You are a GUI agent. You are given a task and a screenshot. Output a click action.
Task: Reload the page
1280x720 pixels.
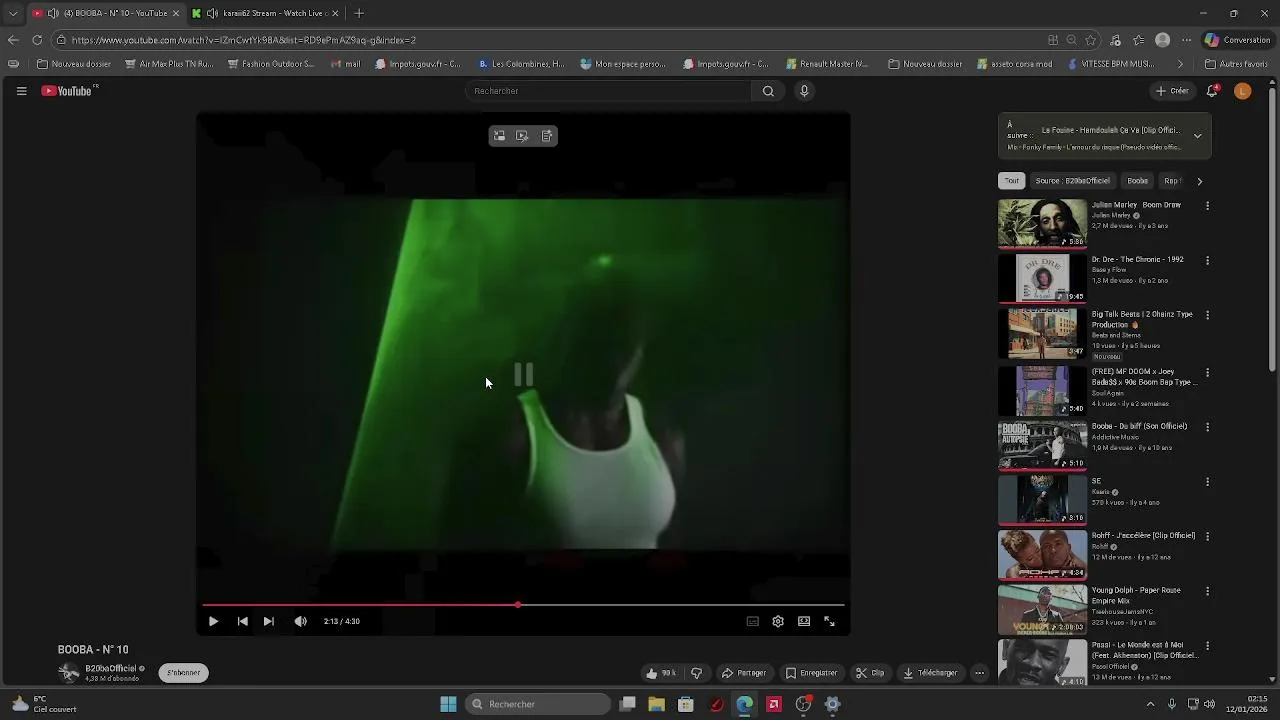37,40
